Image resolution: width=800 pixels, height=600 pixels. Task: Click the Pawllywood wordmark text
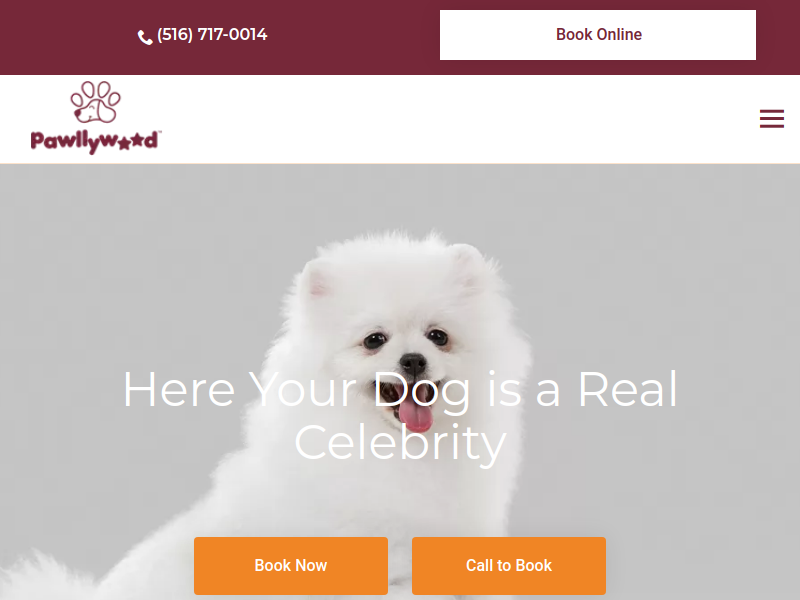[x=95, y=142]
